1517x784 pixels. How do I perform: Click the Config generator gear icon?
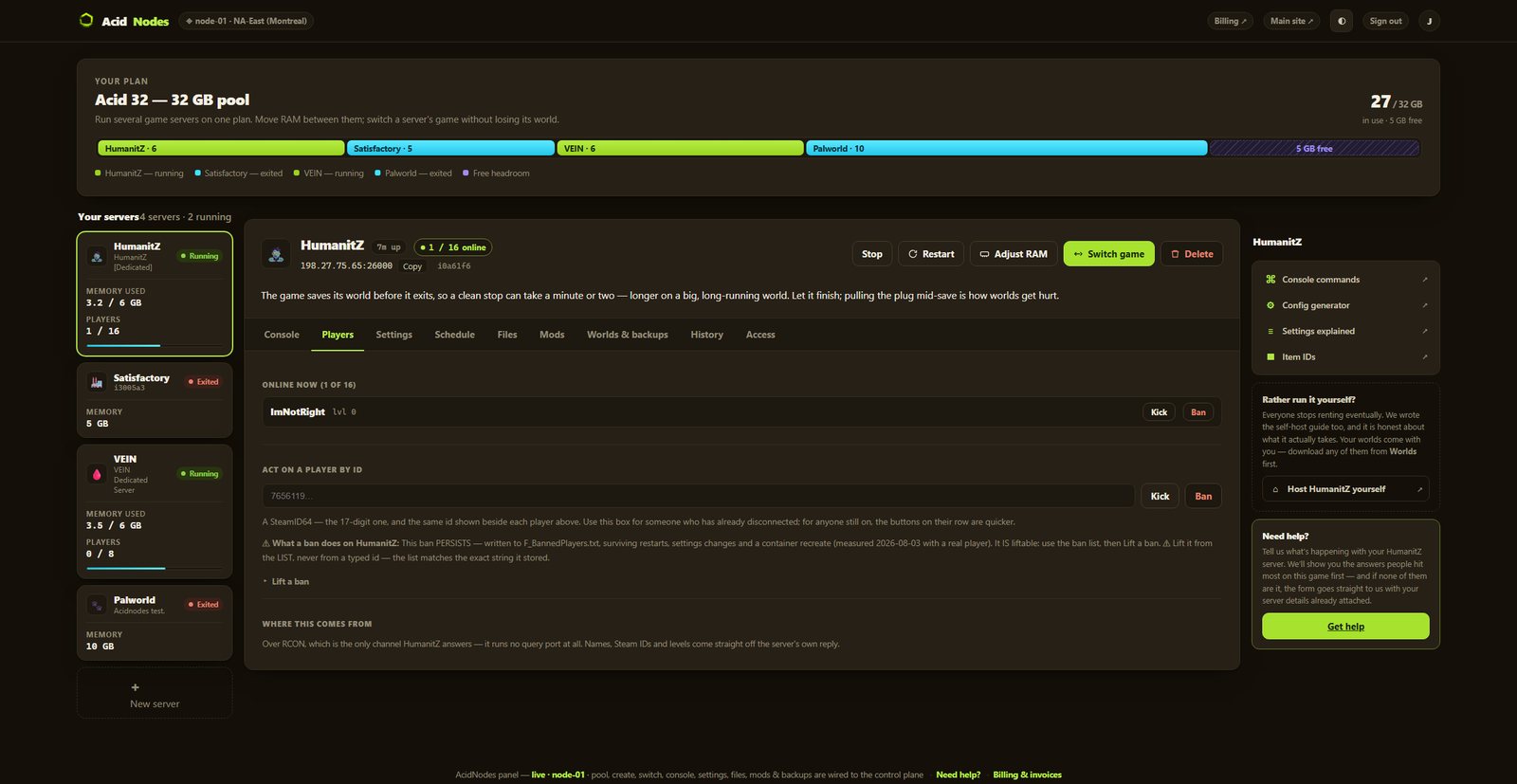tap(1270, 305)
